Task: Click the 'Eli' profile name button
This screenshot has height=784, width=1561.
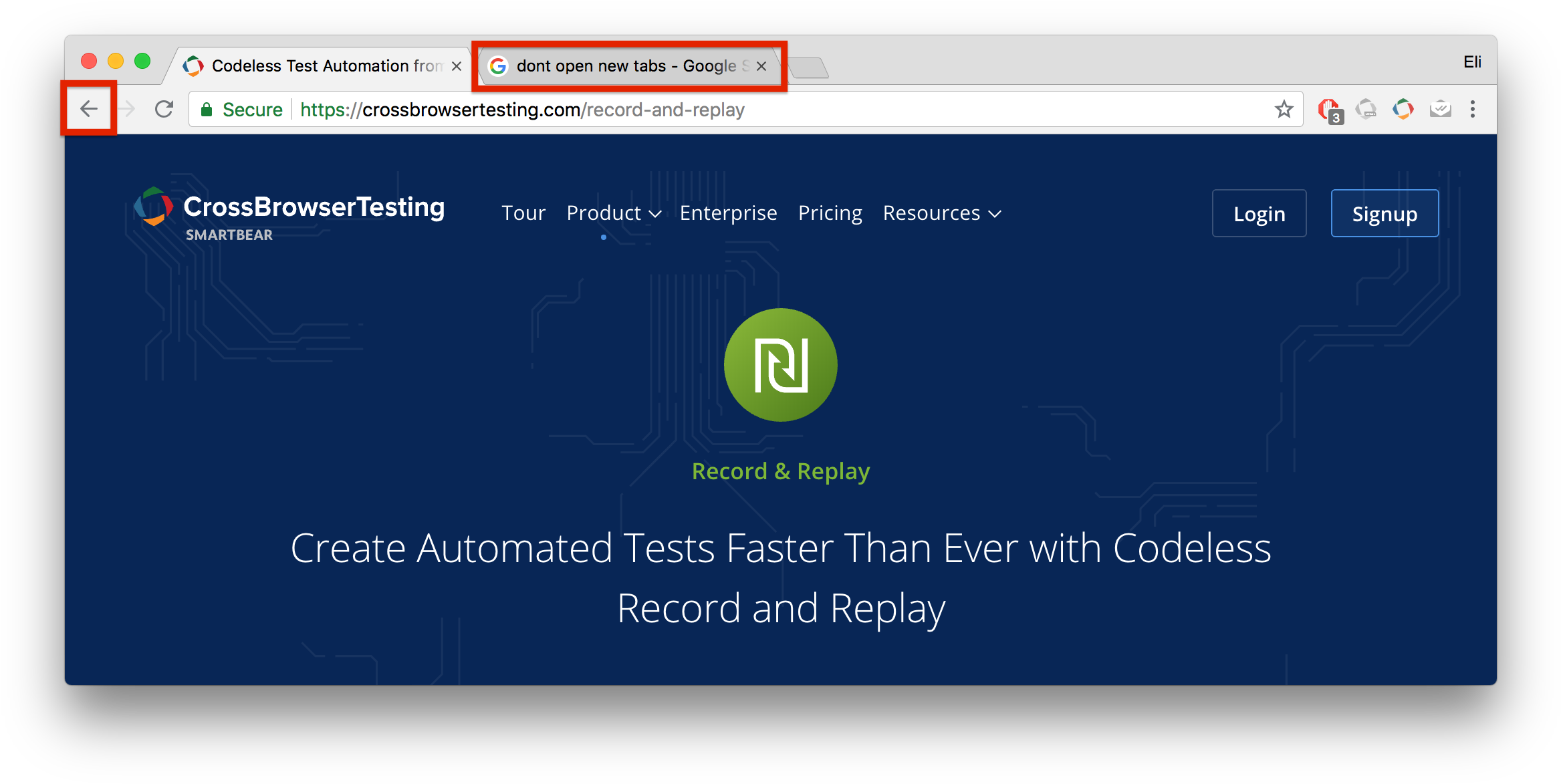Action: (1472, 62)
